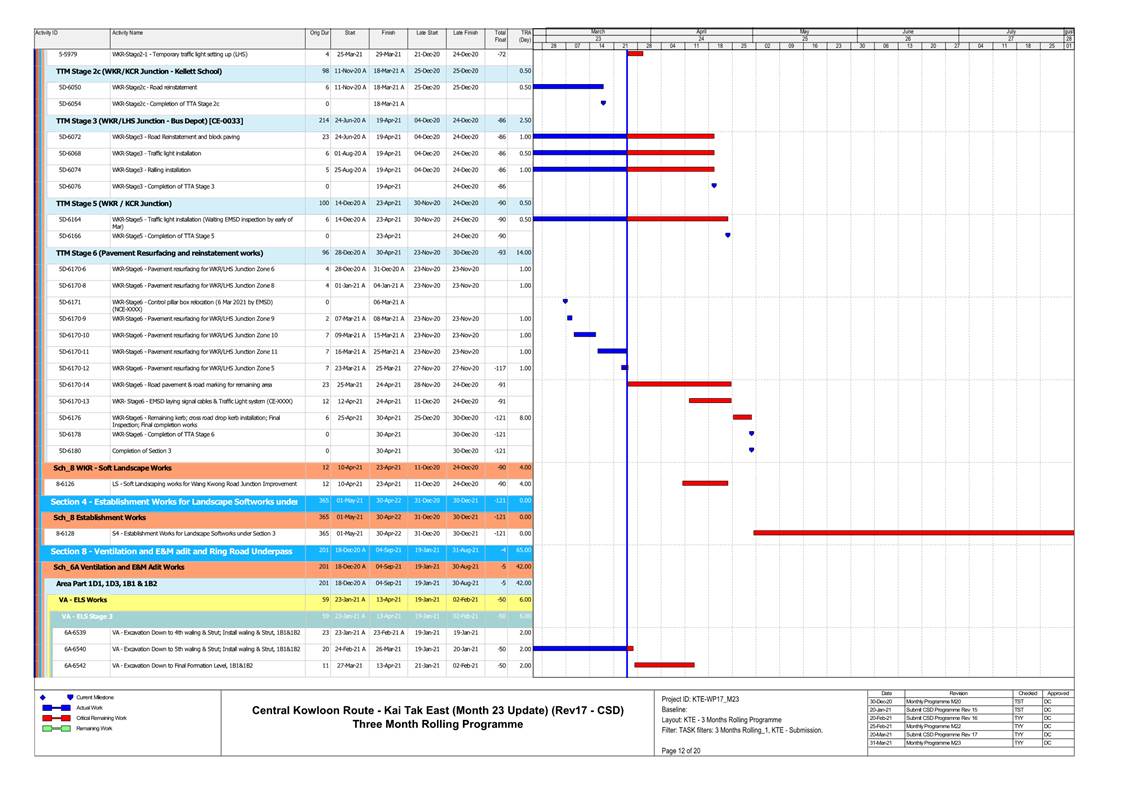Select milestone marker for Completion of TTA Stage 3
Image resolution: width=1139 pixels, height=805 pixels.
[714, 186]
